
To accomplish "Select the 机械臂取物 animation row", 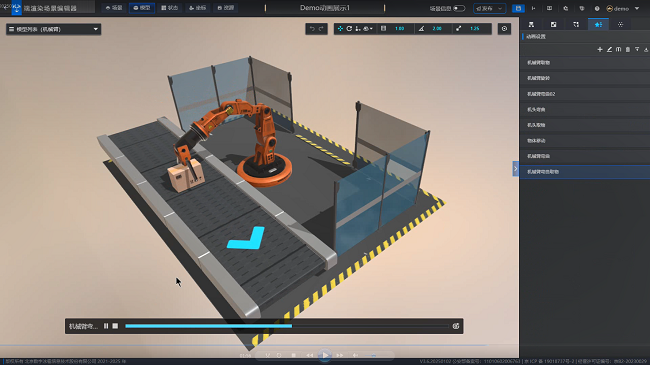I will click(585, 63).
